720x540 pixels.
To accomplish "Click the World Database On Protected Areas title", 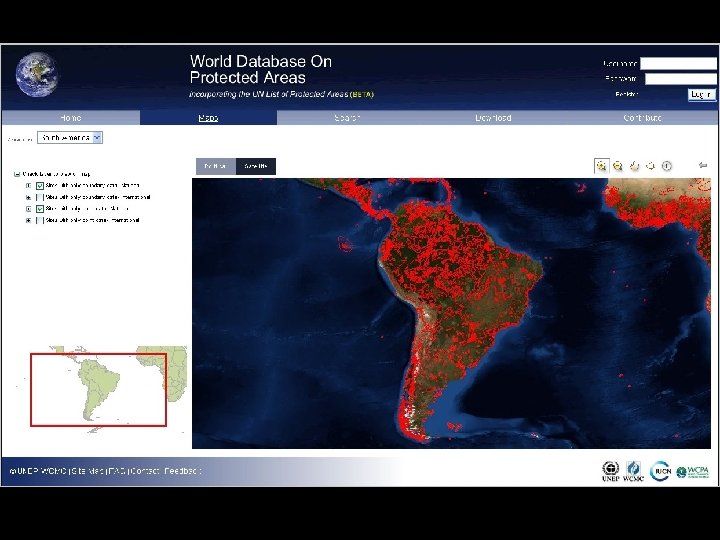I will pyautogui.click(x=260, y=69).
